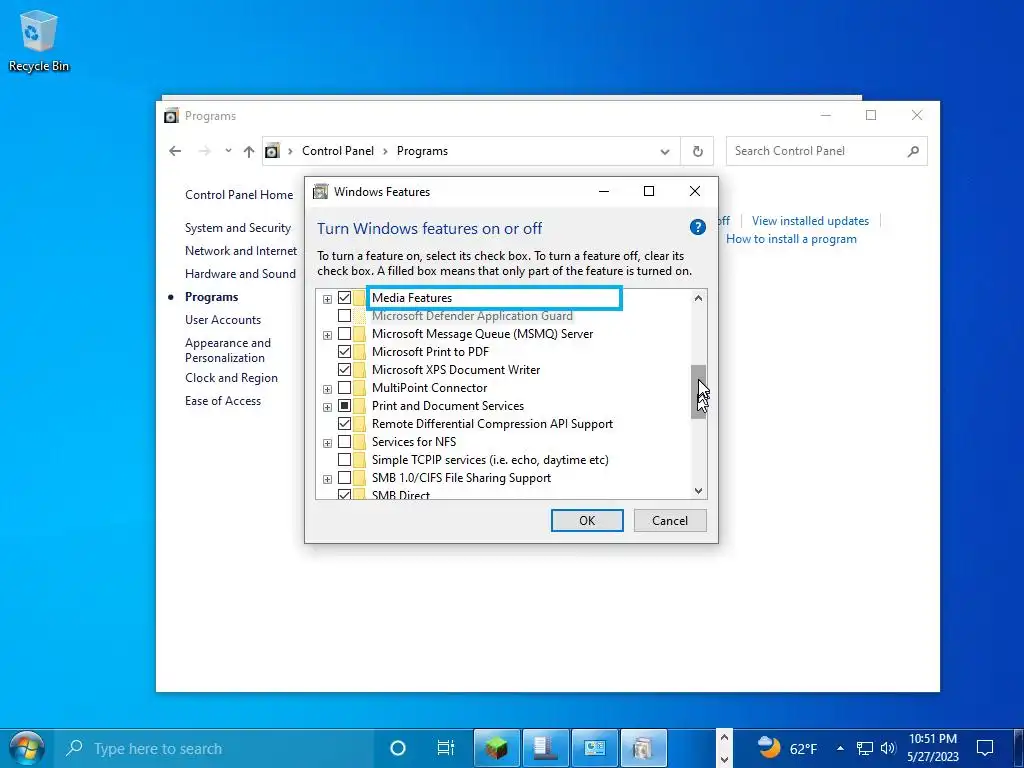Check Microsoft Message Queue (MSMQ) Server
The width and height of the screenshot is (1024, 768).
pyautogui.click(x=344, y=334)
